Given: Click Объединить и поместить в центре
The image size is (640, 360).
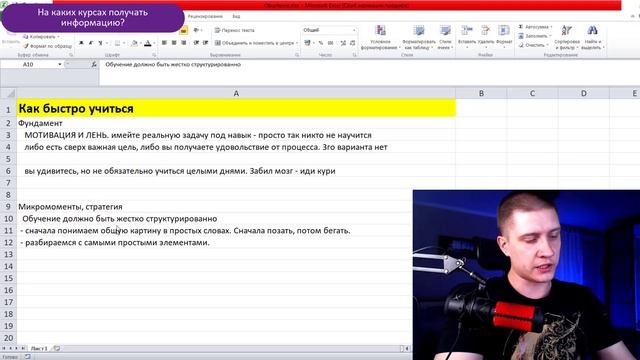Looking at the screenshot, I should coord(255,43).
